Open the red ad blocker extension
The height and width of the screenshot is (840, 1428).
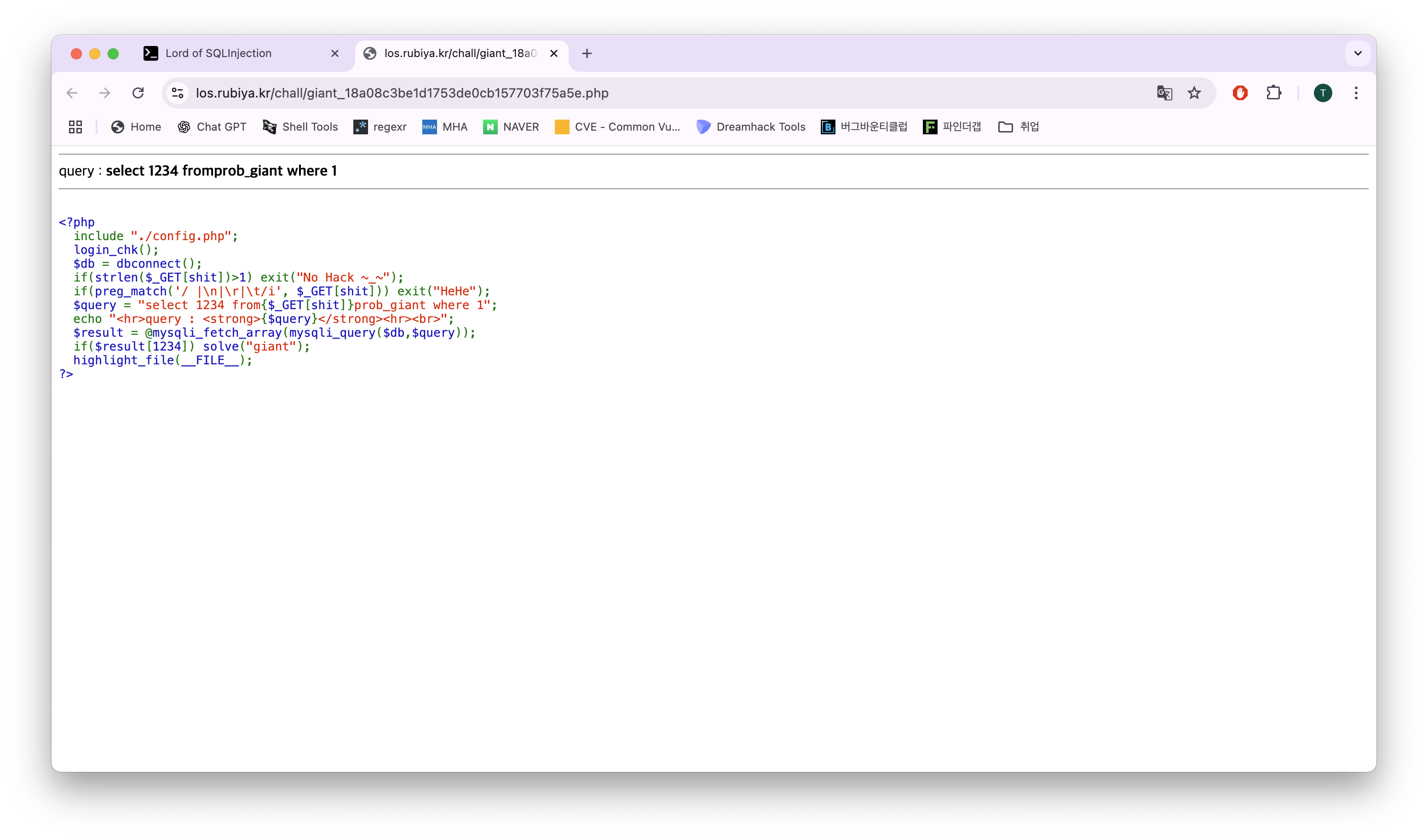[1240, 93]
